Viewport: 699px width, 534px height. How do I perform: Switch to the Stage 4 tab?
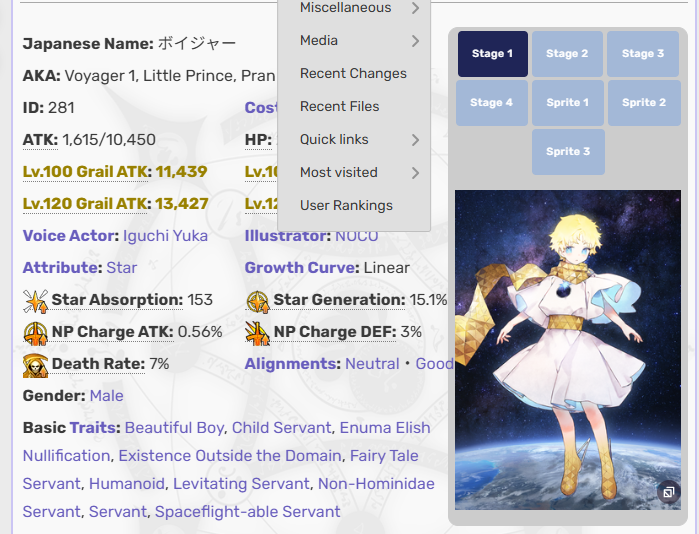492,103
